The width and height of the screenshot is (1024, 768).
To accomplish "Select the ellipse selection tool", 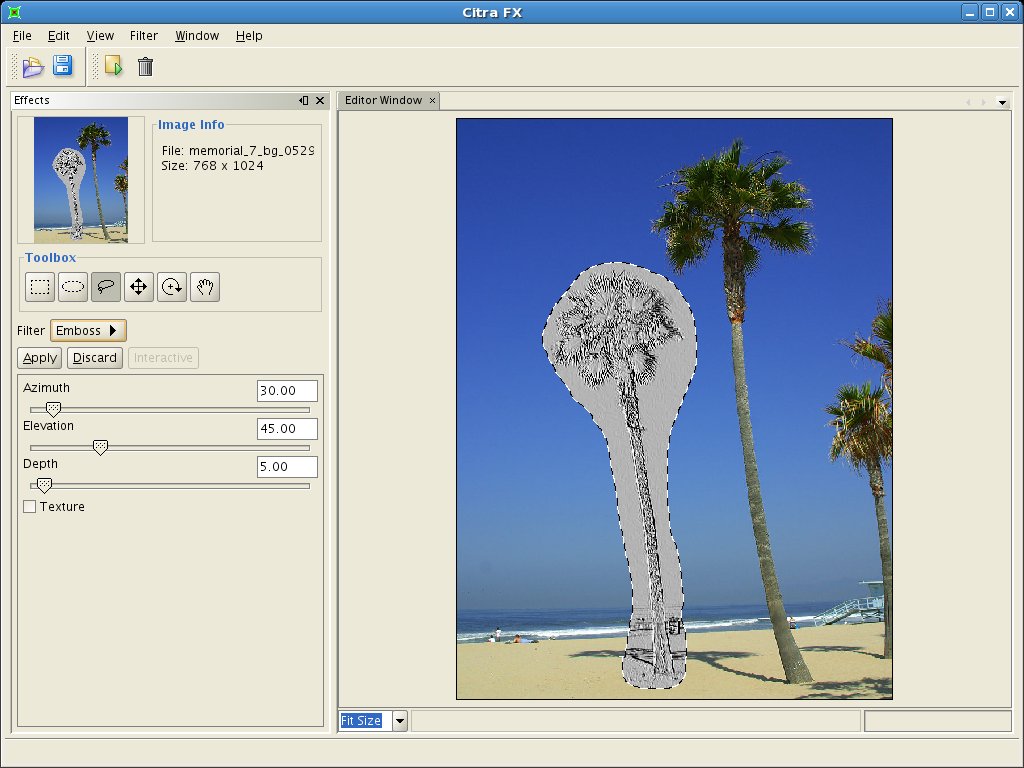I will (x=73, y=287).
